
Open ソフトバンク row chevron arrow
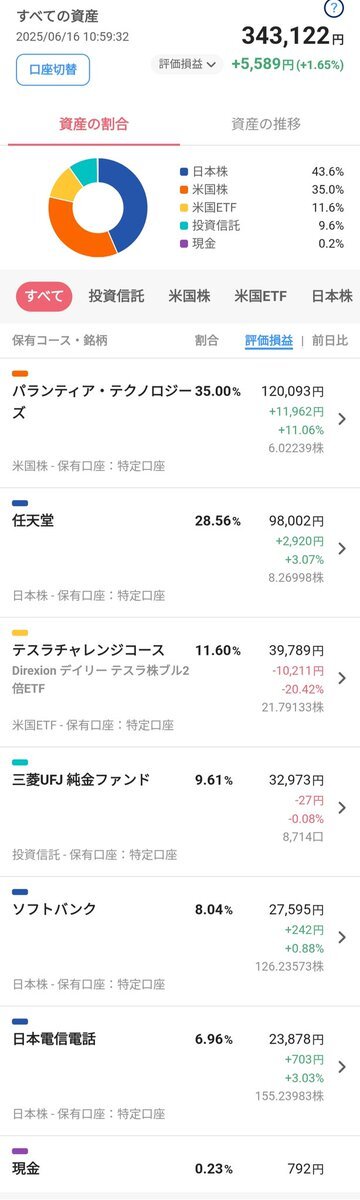pos(342,937)
